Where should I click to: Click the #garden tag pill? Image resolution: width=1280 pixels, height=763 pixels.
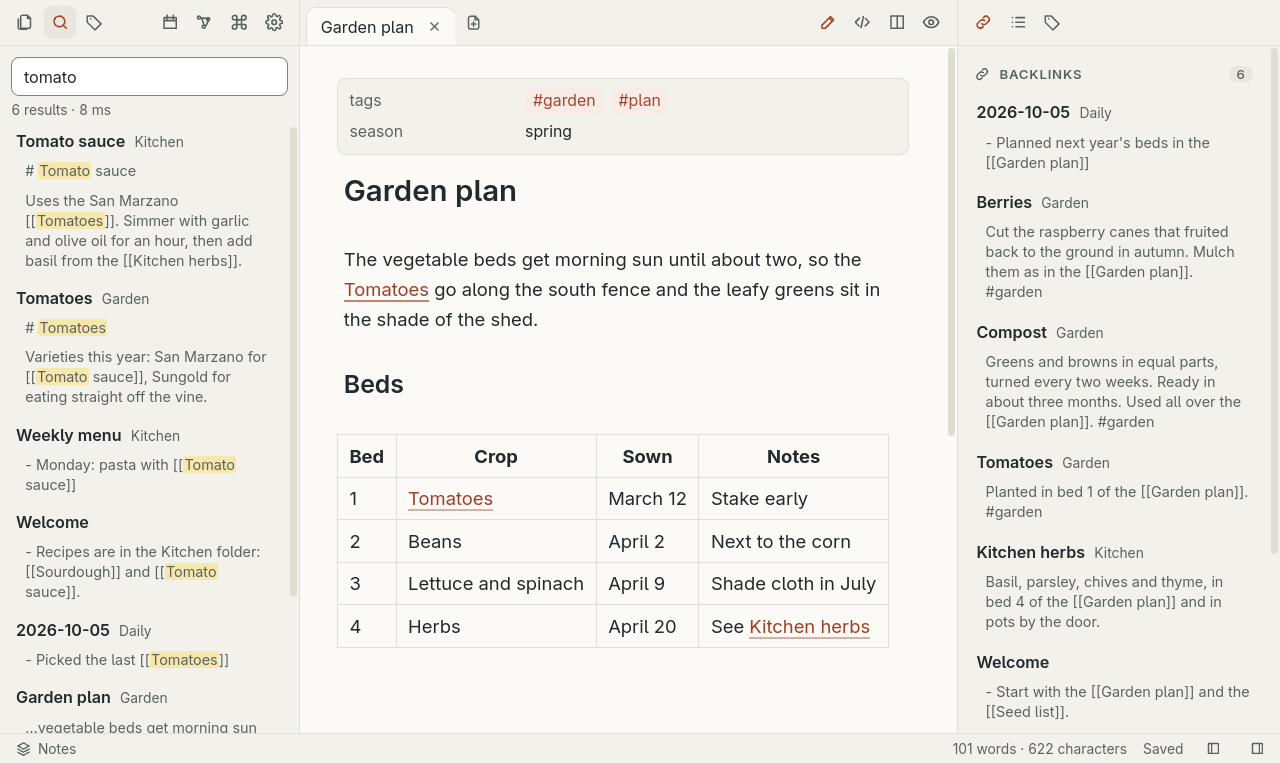pos(564,100)
